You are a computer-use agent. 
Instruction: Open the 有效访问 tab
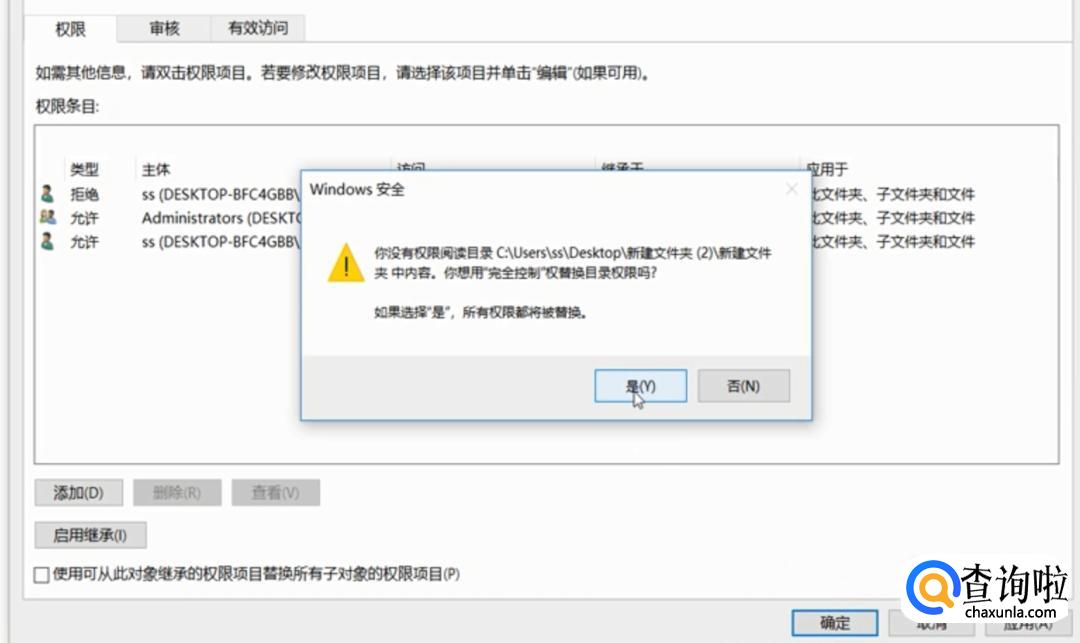pyautogui.click(x=258, y=28)
